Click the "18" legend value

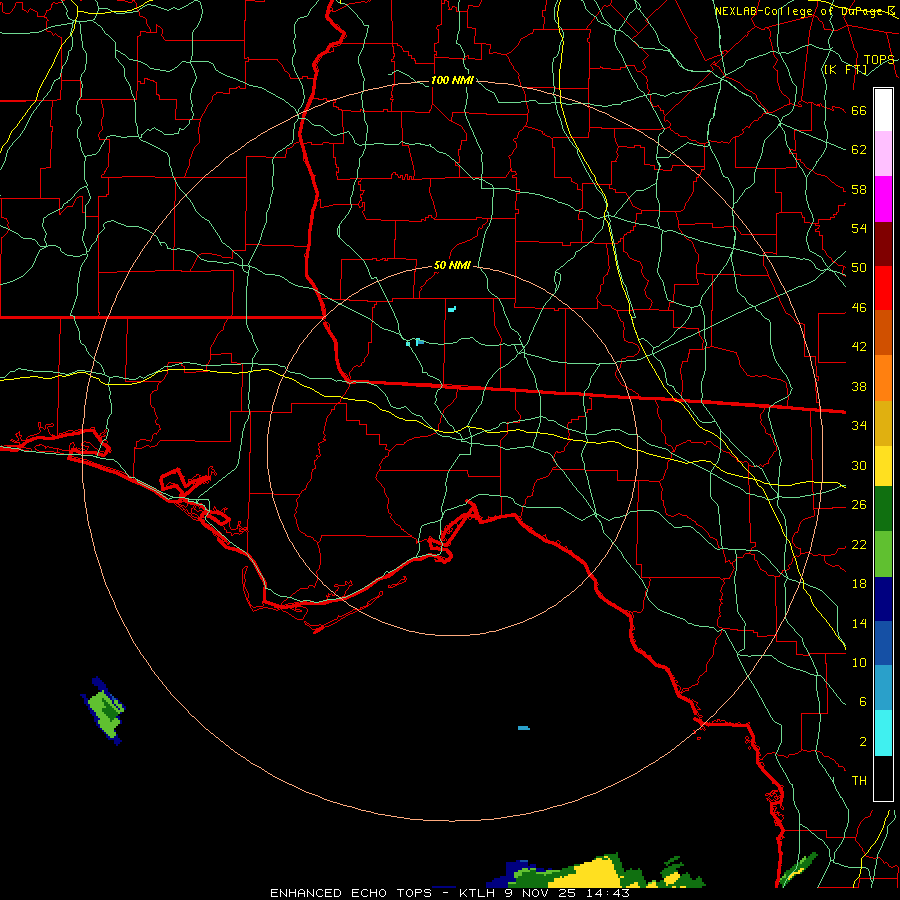[859, 584]
